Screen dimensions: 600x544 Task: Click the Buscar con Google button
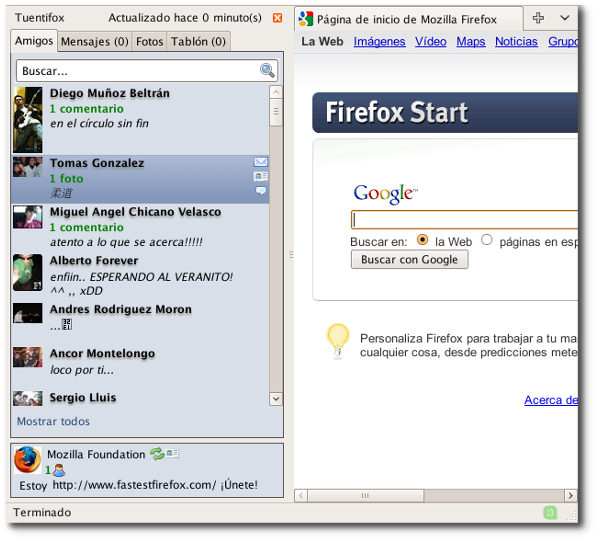(x=409, y=259)
